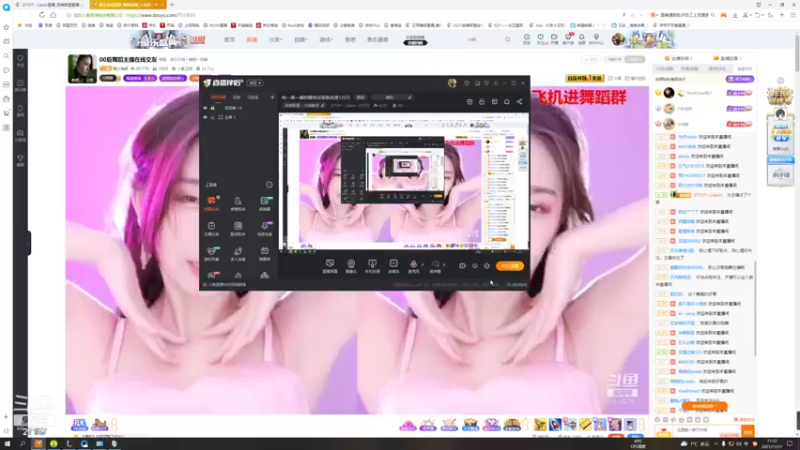Viewport: 800px width, 450px height.
Task: Open the third tool in toolbox first row
Action: (264, 203)
